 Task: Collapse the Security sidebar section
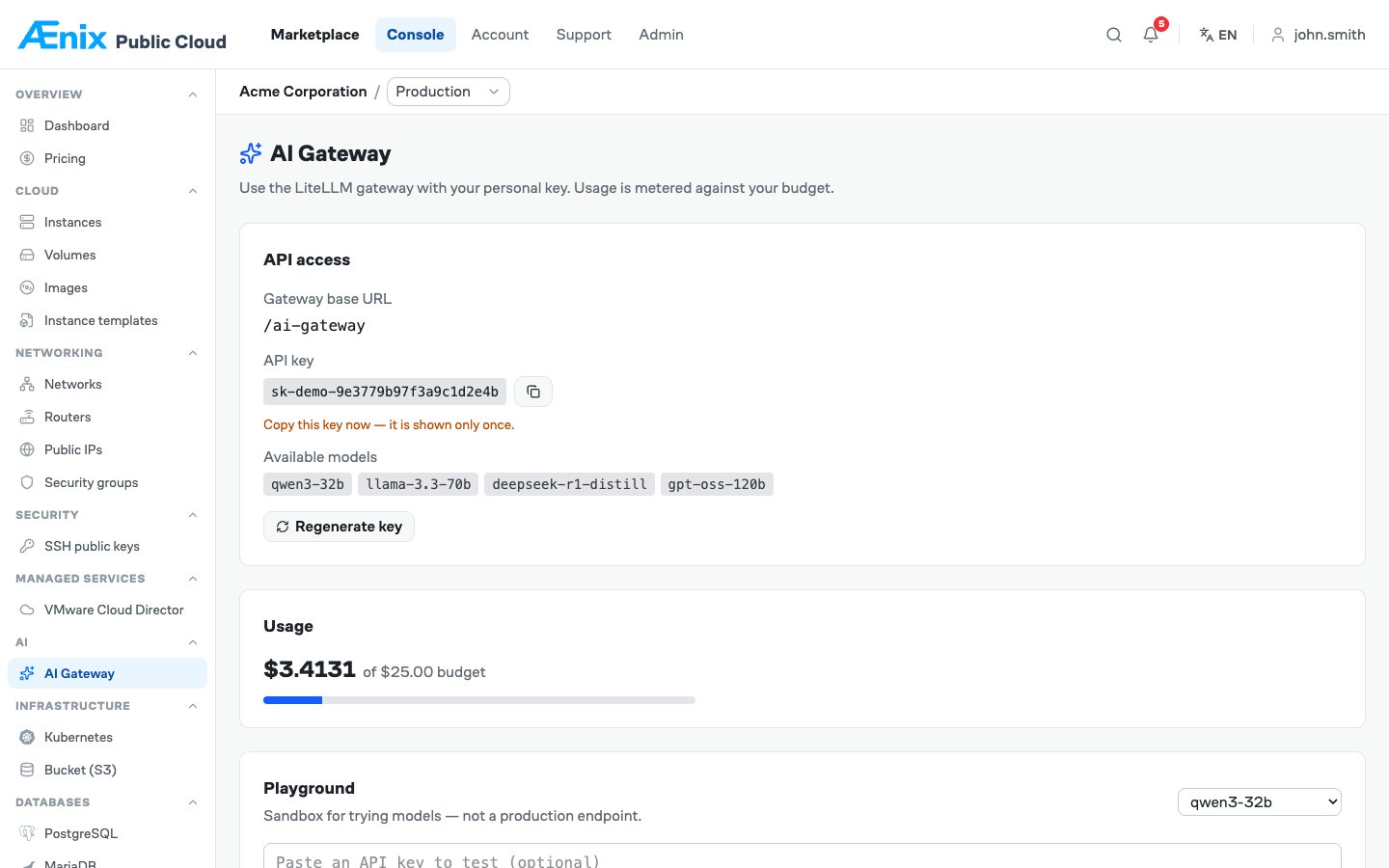pos(193,515)
